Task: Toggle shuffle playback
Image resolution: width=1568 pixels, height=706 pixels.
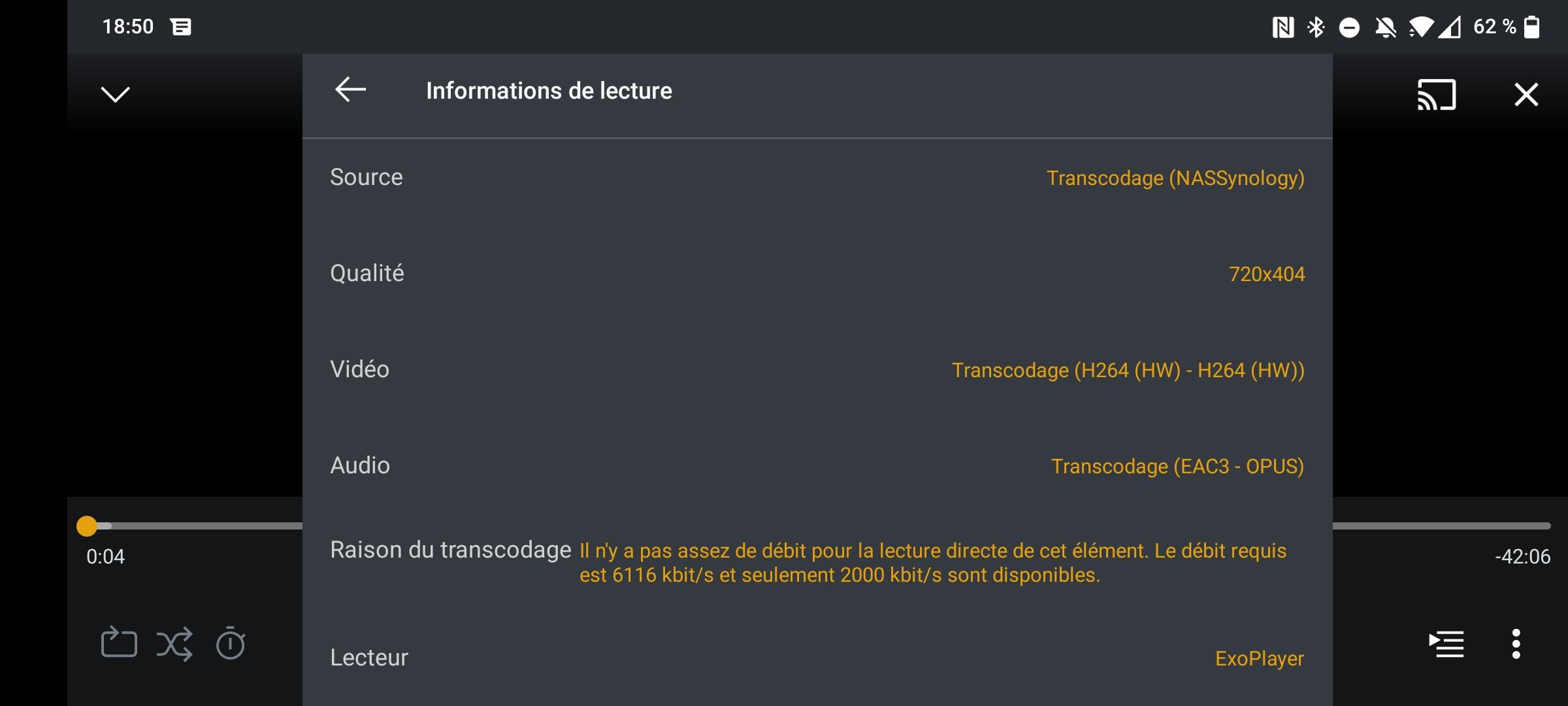Action: click(x=174, y=644)
